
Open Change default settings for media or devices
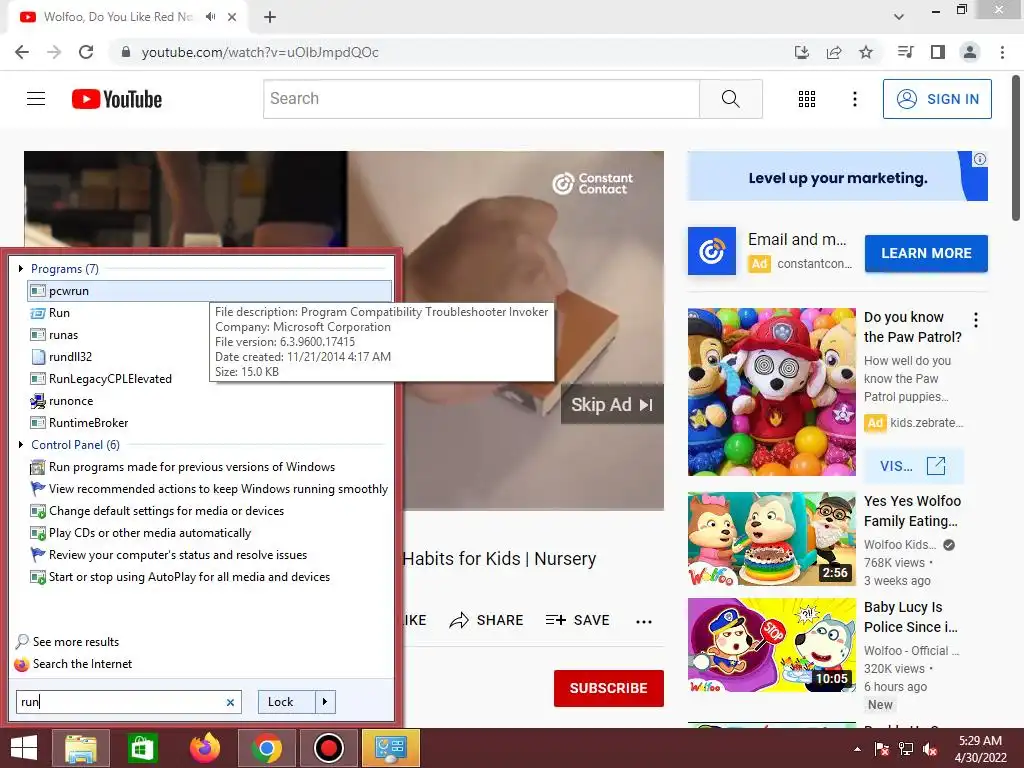[x=166, y=511]
